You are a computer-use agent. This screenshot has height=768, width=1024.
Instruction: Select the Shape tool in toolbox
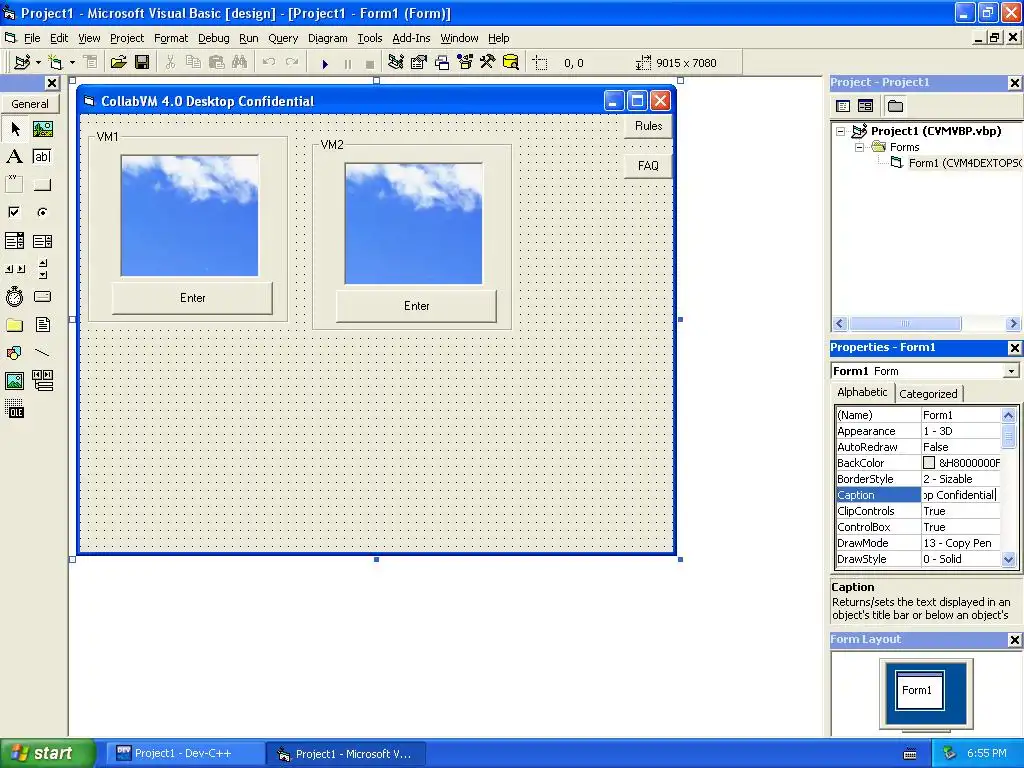coord(14,353)
